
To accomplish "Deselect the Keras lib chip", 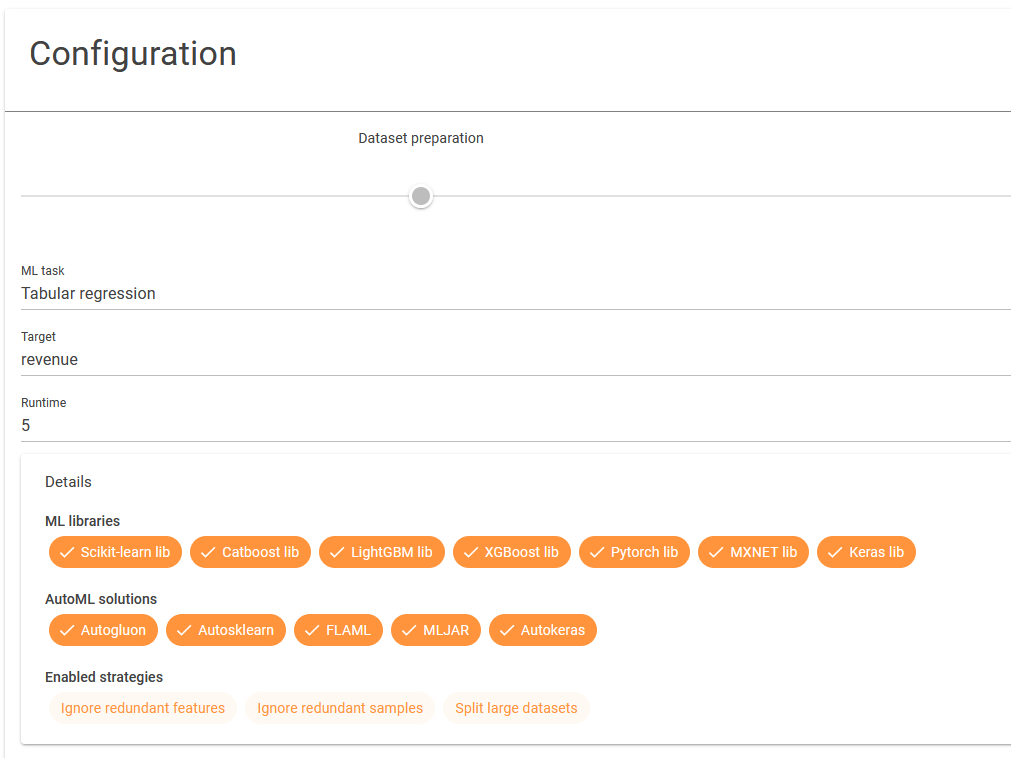I will [866, 552].
